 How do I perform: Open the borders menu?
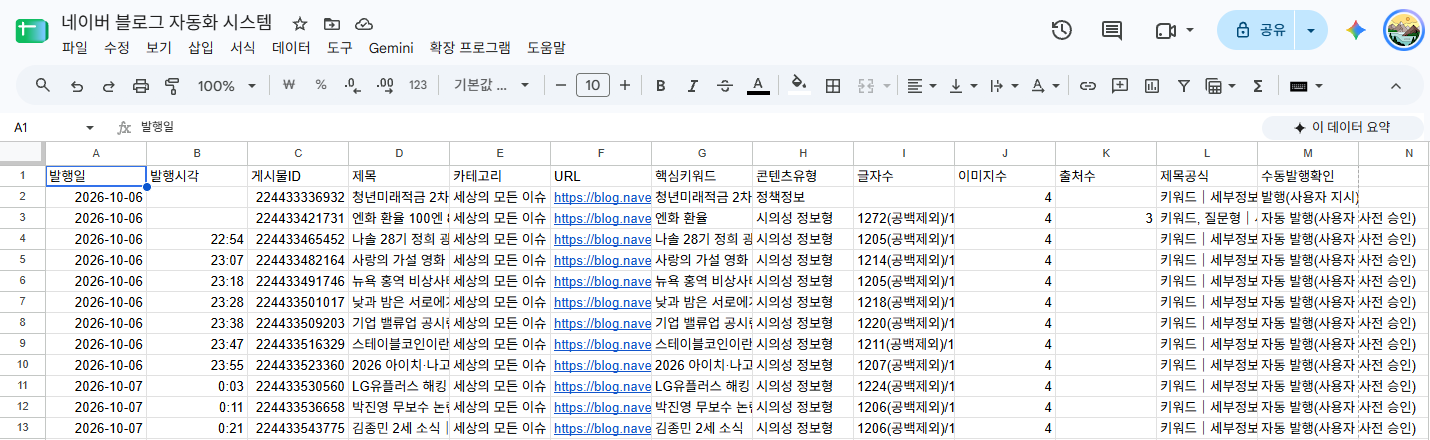[832, 85]
